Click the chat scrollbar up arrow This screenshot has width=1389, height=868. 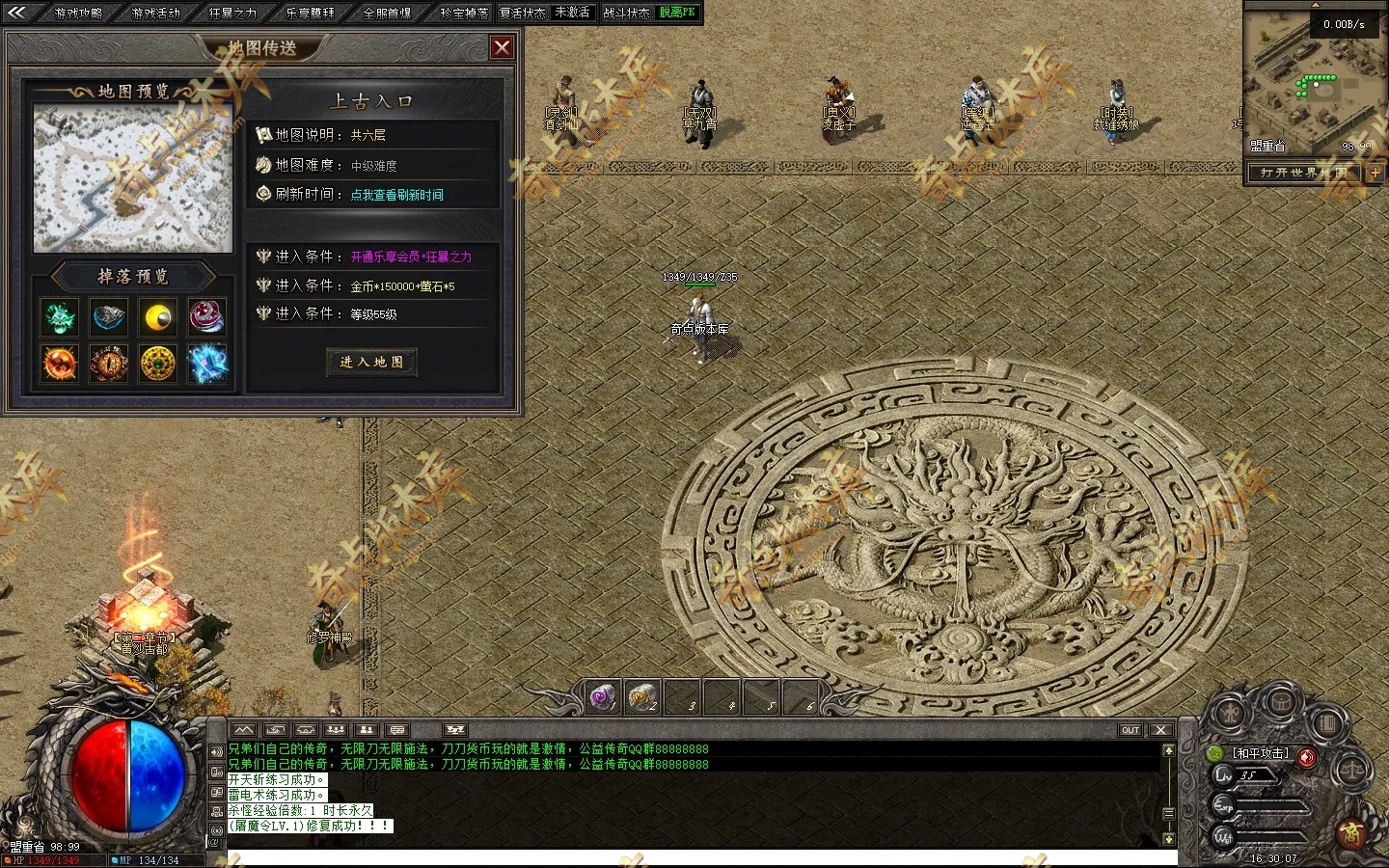(1169, 750)
